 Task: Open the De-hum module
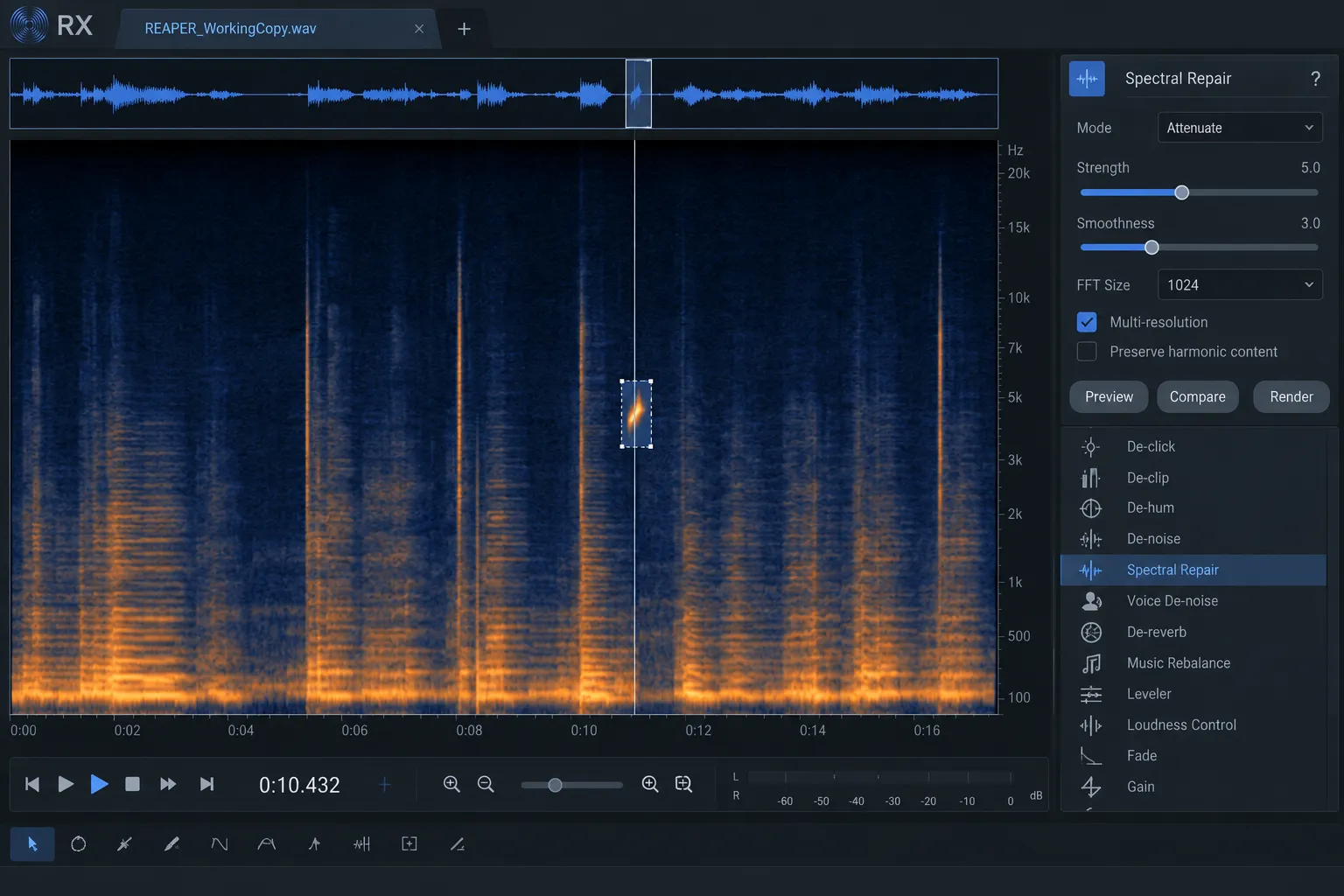pyautogui.click(x=1193, y=507)
